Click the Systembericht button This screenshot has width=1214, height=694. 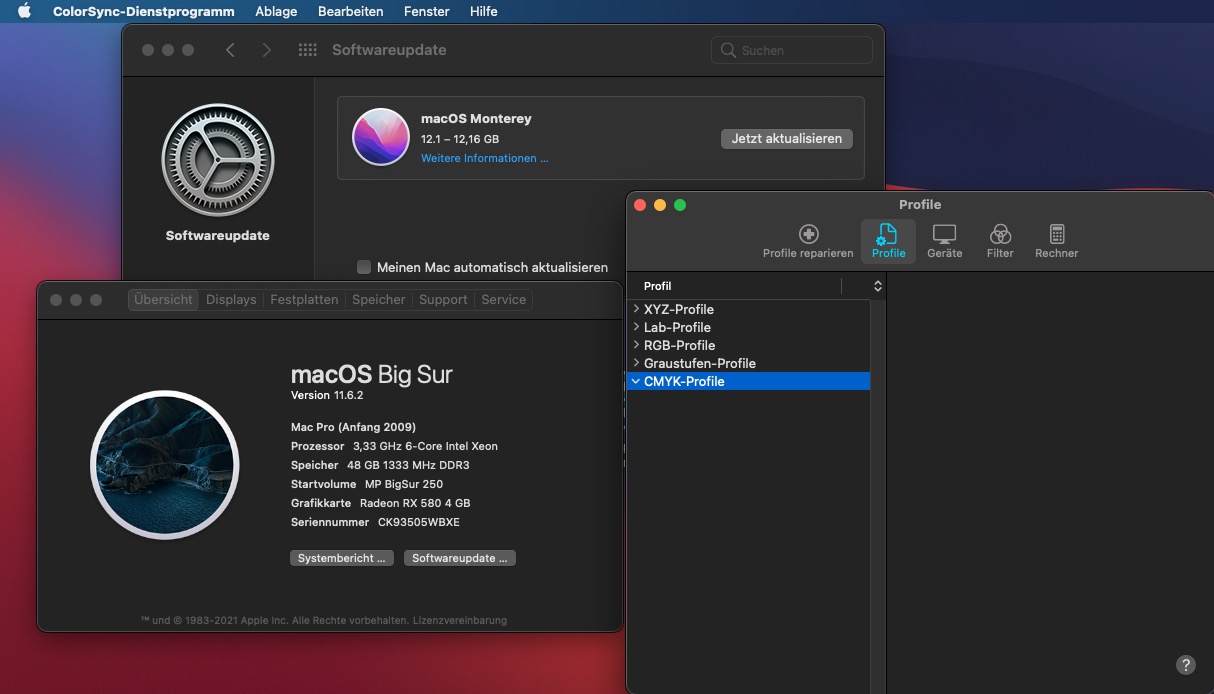[x=342, y=558]
